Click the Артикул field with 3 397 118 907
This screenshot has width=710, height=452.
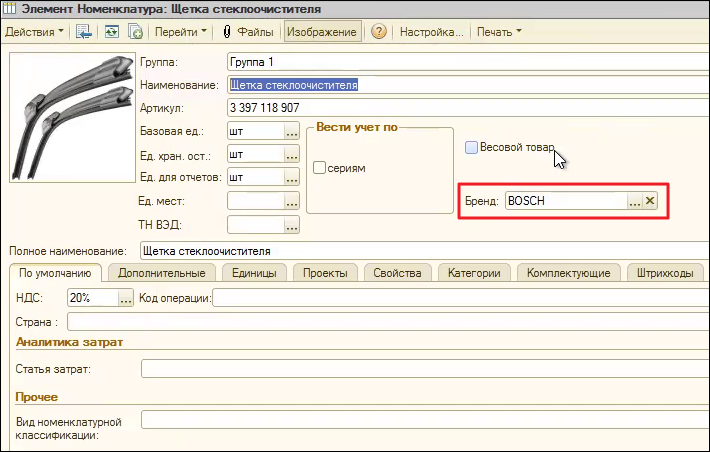(x=468, y=108)
